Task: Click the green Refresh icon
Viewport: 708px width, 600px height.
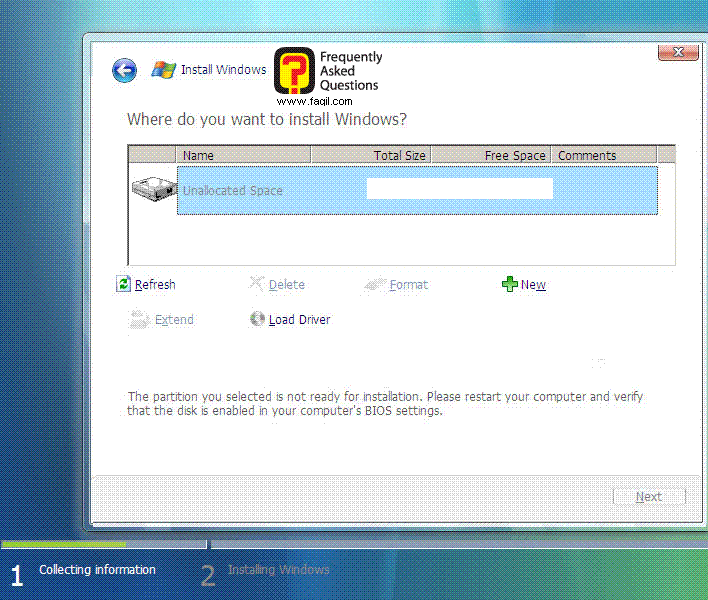Action: click(124, 285)
